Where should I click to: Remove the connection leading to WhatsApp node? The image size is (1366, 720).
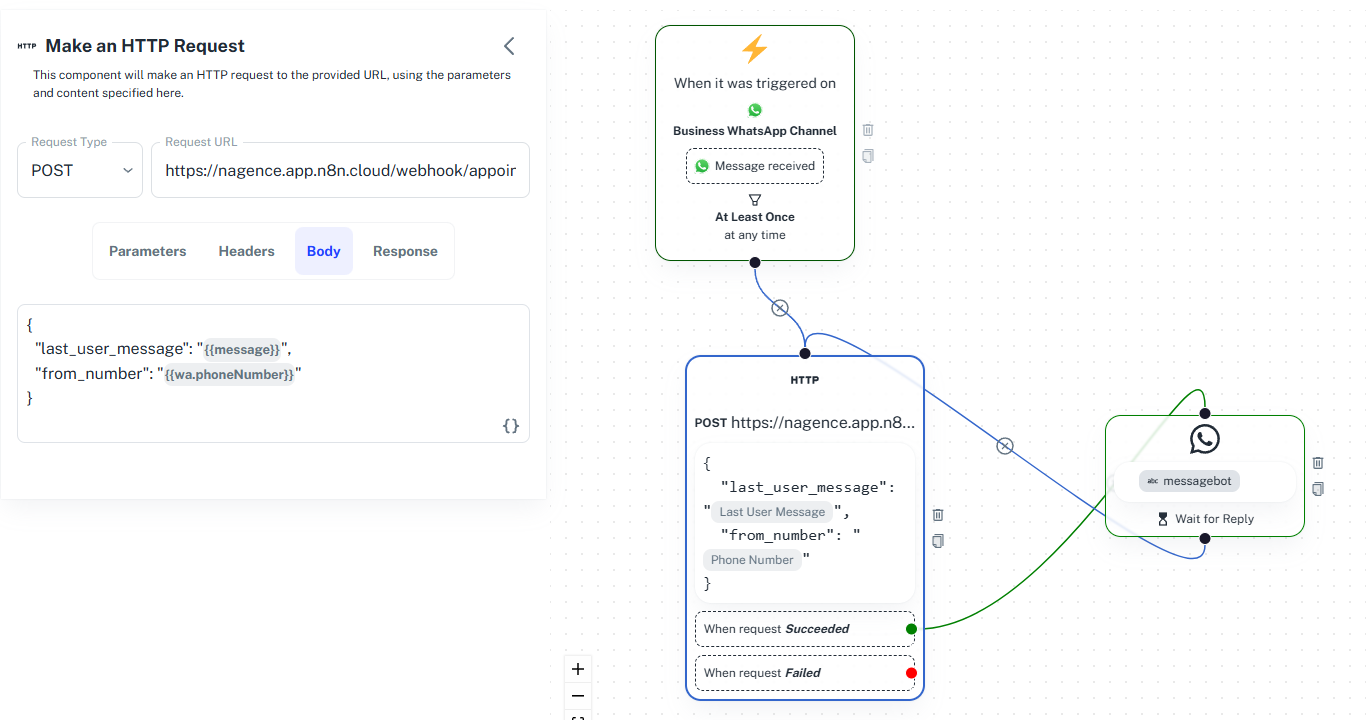(x=1005, y=446)
